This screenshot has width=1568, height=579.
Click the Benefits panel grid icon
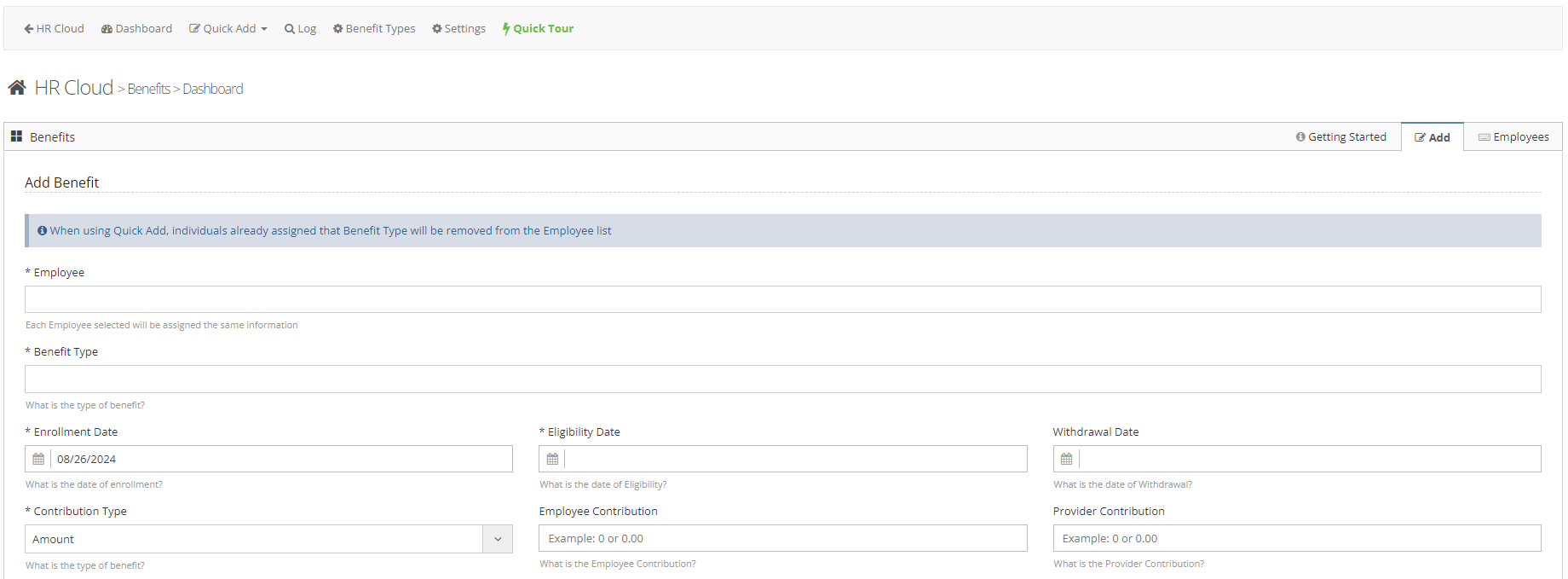tap(16, 136)
